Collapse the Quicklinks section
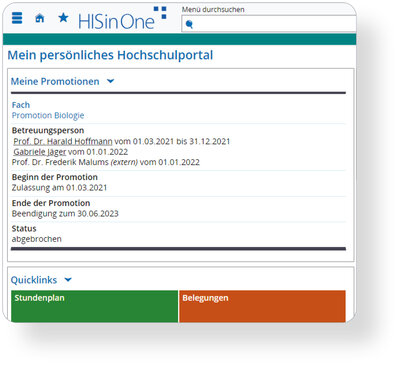 [x=68, y=280]
